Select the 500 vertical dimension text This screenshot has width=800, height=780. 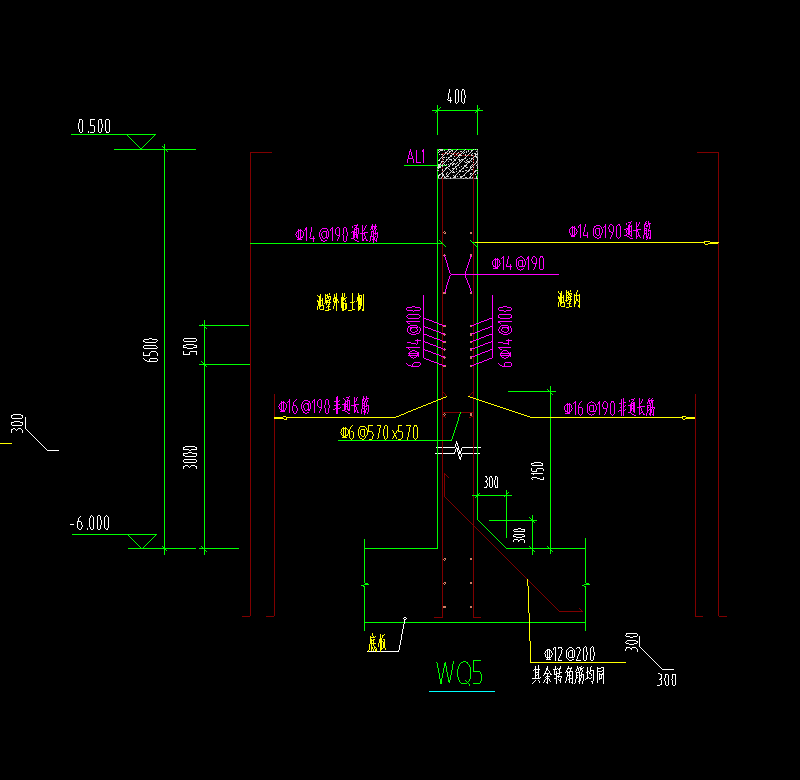[190, 346]
